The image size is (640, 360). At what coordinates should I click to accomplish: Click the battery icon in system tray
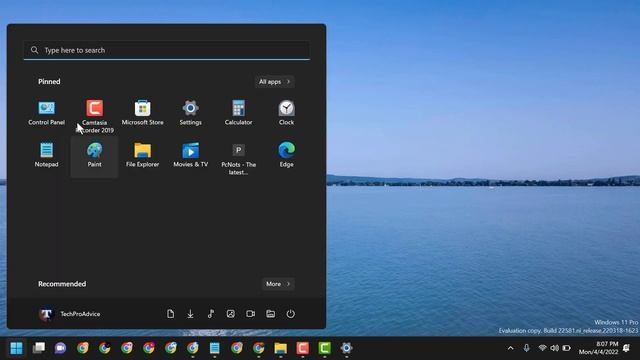567,348
